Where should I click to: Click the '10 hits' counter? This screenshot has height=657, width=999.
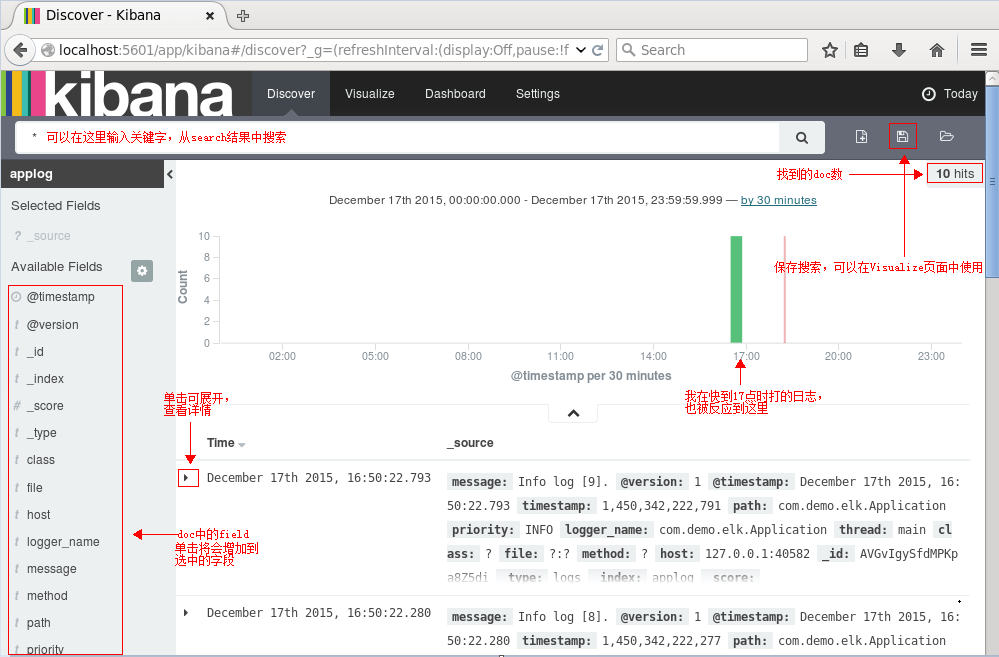click(x=954, y=173)
